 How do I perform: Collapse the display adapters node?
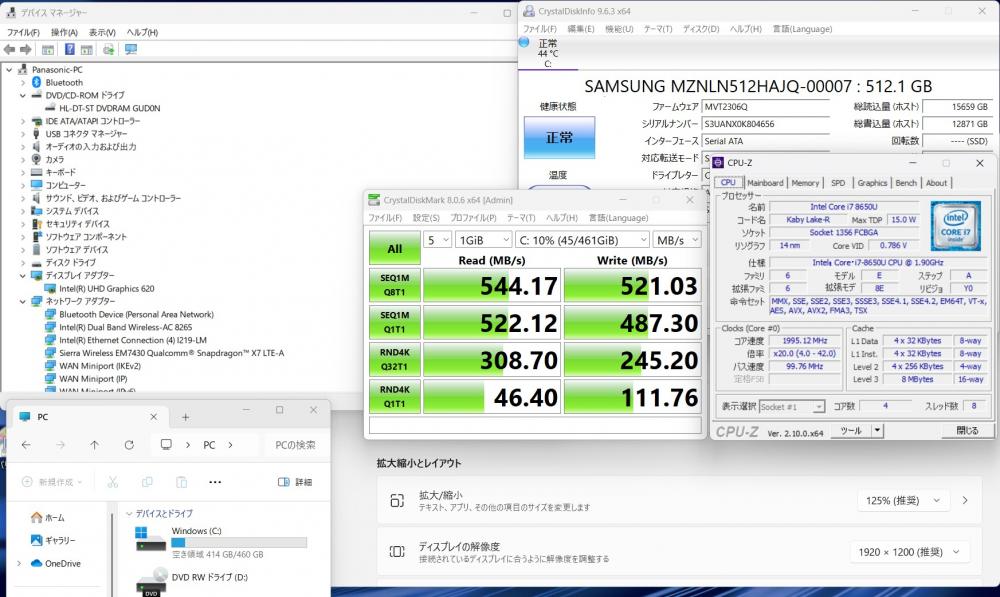[23, 276]
